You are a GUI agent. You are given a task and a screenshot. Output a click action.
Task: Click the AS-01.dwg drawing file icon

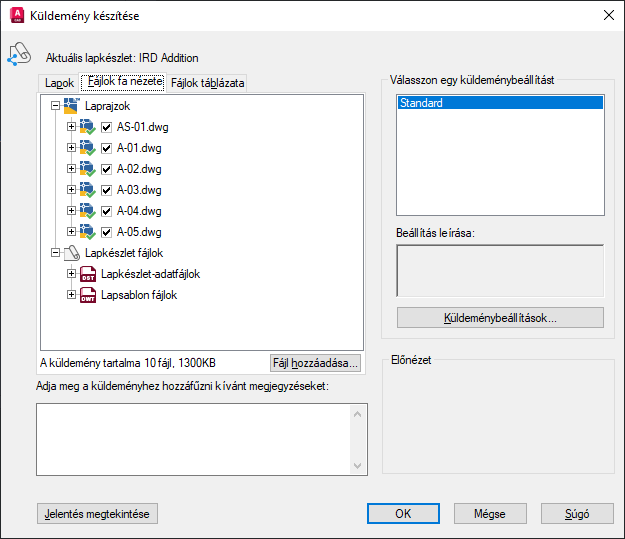click(87, 127)
